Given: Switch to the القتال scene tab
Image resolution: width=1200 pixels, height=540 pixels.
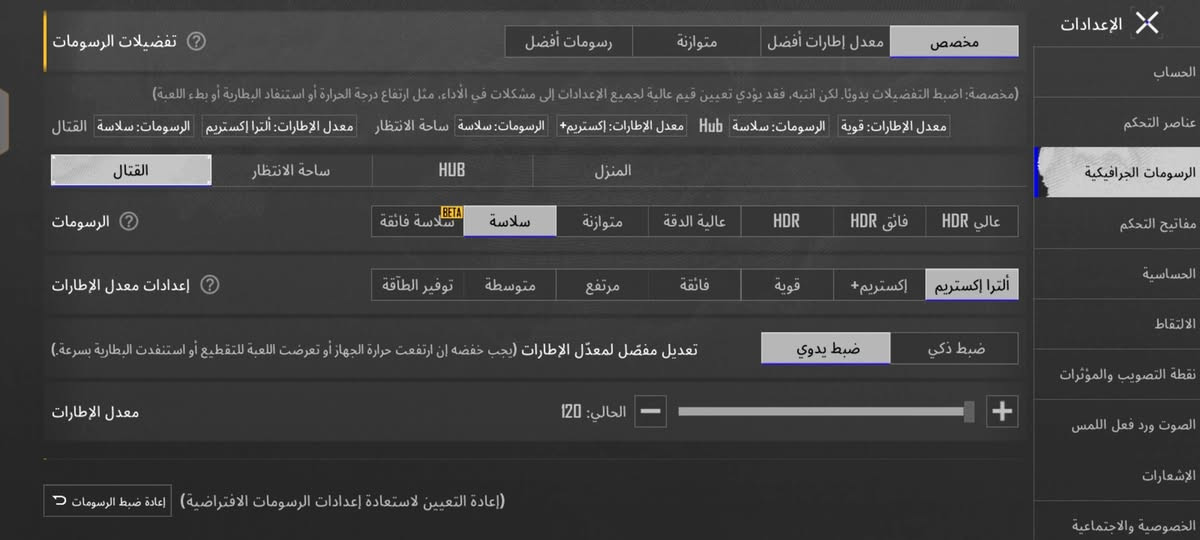Looking at the screenshot, I should click(131, 170).
